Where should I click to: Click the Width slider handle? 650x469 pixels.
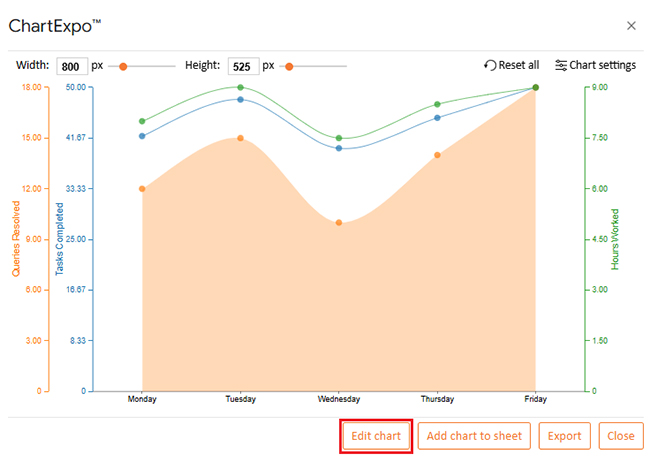123,66
